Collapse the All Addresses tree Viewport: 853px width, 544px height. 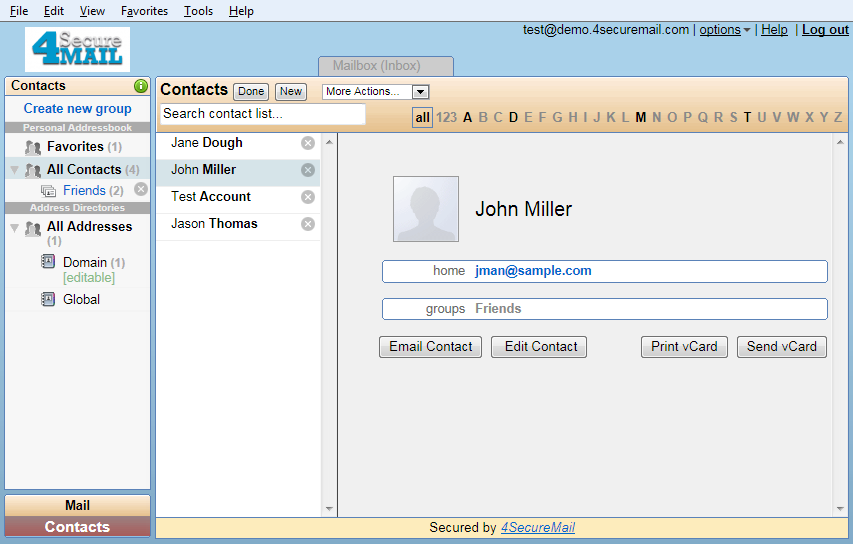[14, 228]
